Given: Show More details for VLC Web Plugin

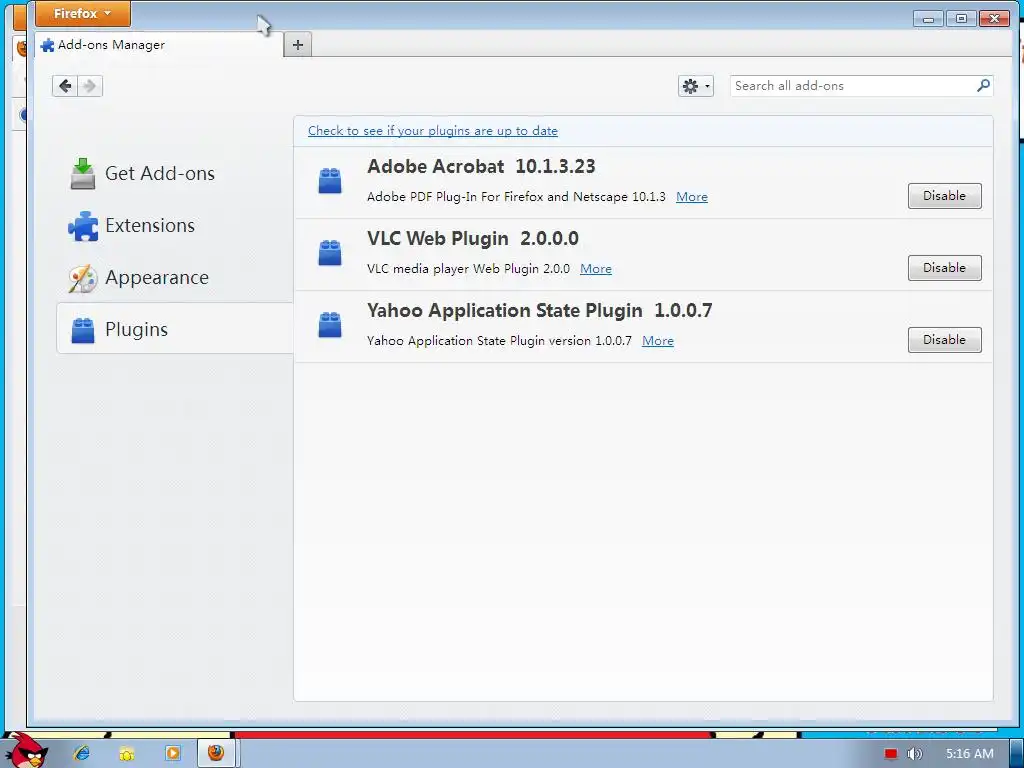Looking at the screenshot, I should (x=596, y=268).
